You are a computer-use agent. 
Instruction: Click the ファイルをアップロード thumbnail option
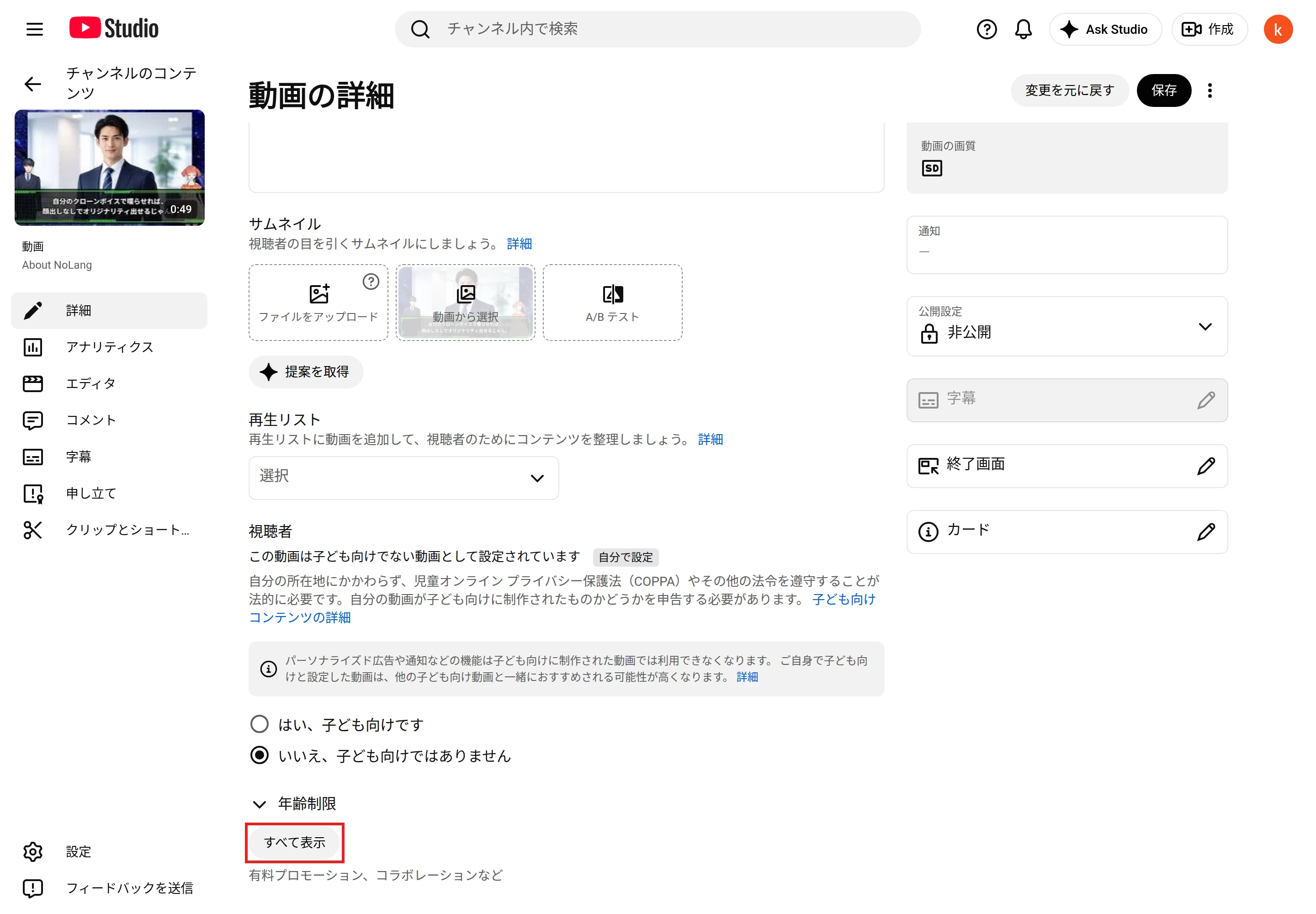tap(318, 303)
